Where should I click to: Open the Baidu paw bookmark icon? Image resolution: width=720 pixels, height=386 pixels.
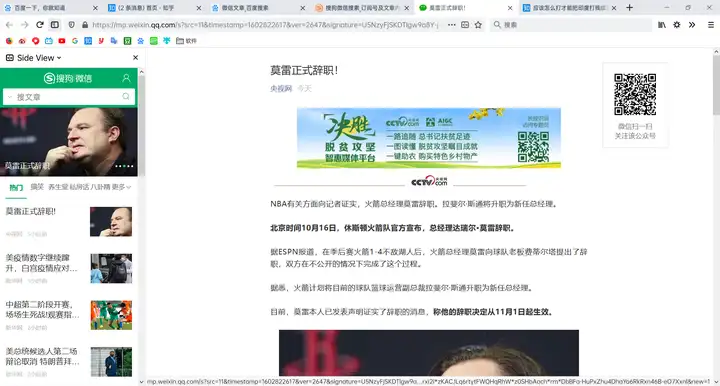(141, 41)
